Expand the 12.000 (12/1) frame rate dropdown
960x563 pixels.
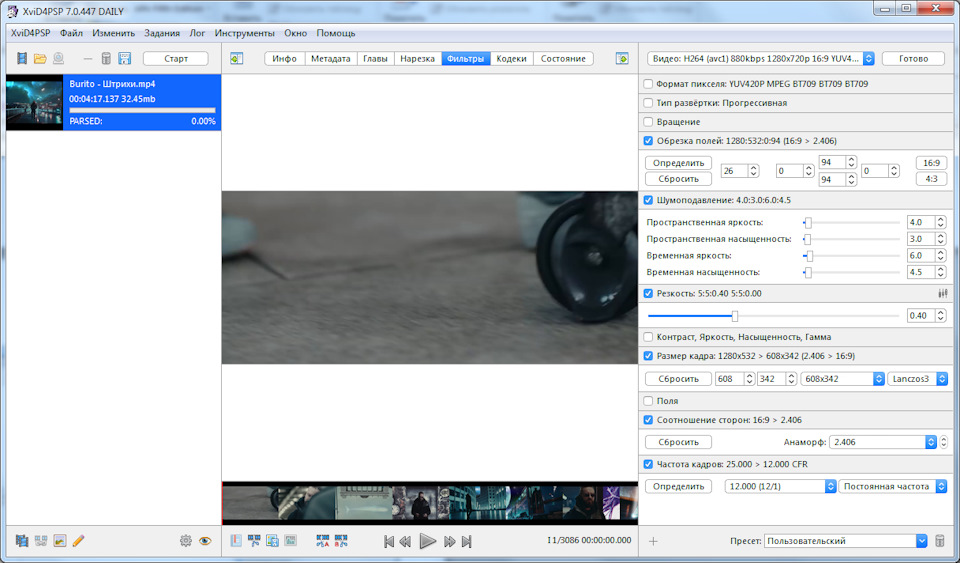(x=779, y=486)
